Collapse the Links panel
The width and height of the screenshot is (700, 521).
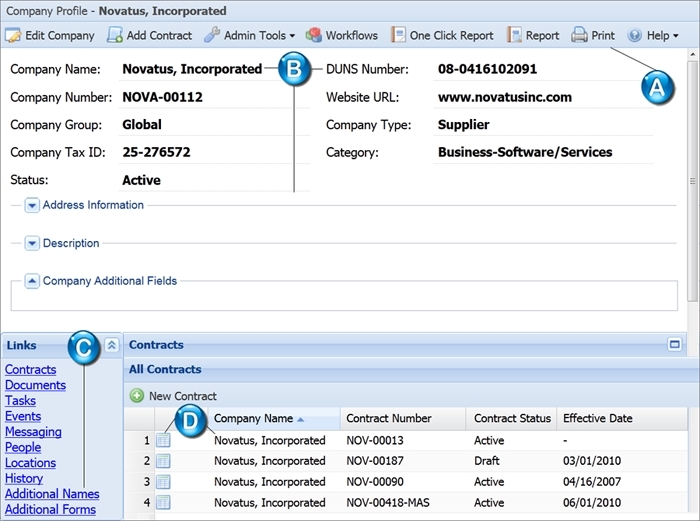point(112,345)
